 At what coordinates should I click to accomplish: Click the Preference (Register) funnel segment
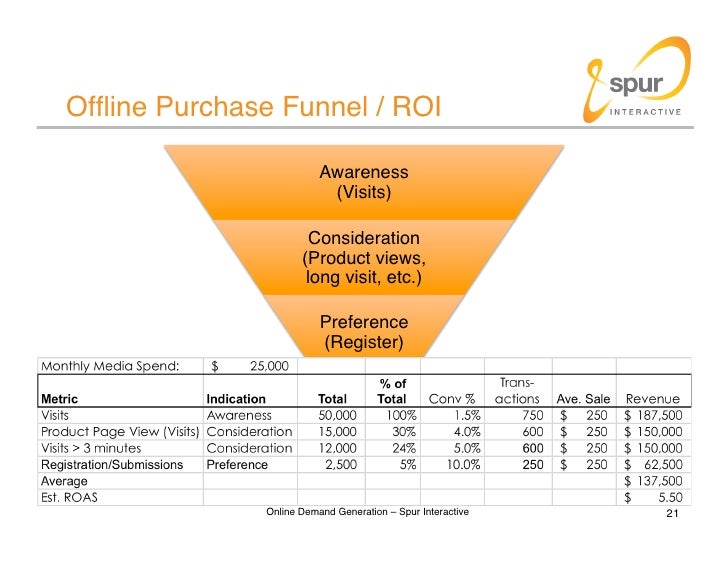pyautogui.click(x=364, y=326)
